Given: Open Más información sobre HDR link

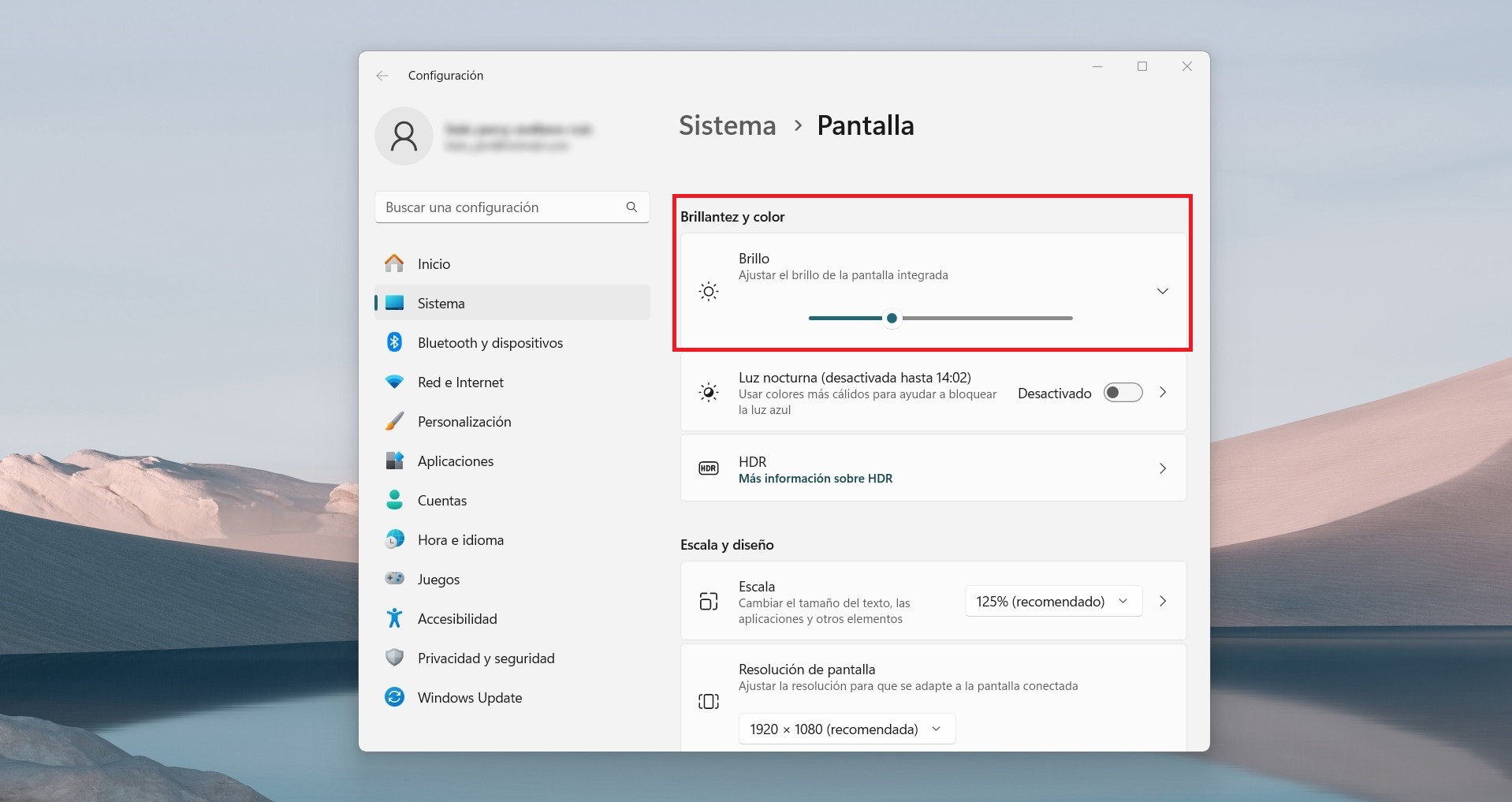Looking at the screenshot, I should click(815, 478).
